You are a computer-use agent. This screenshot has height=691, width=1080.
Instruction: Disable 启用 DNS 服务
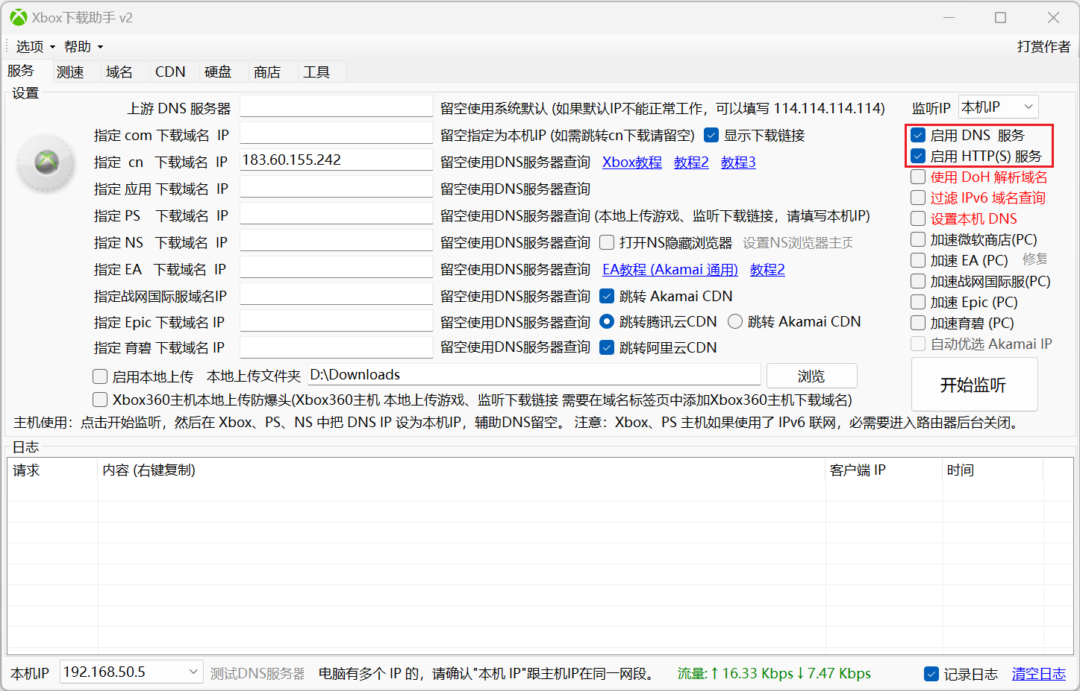pos(917,135)
